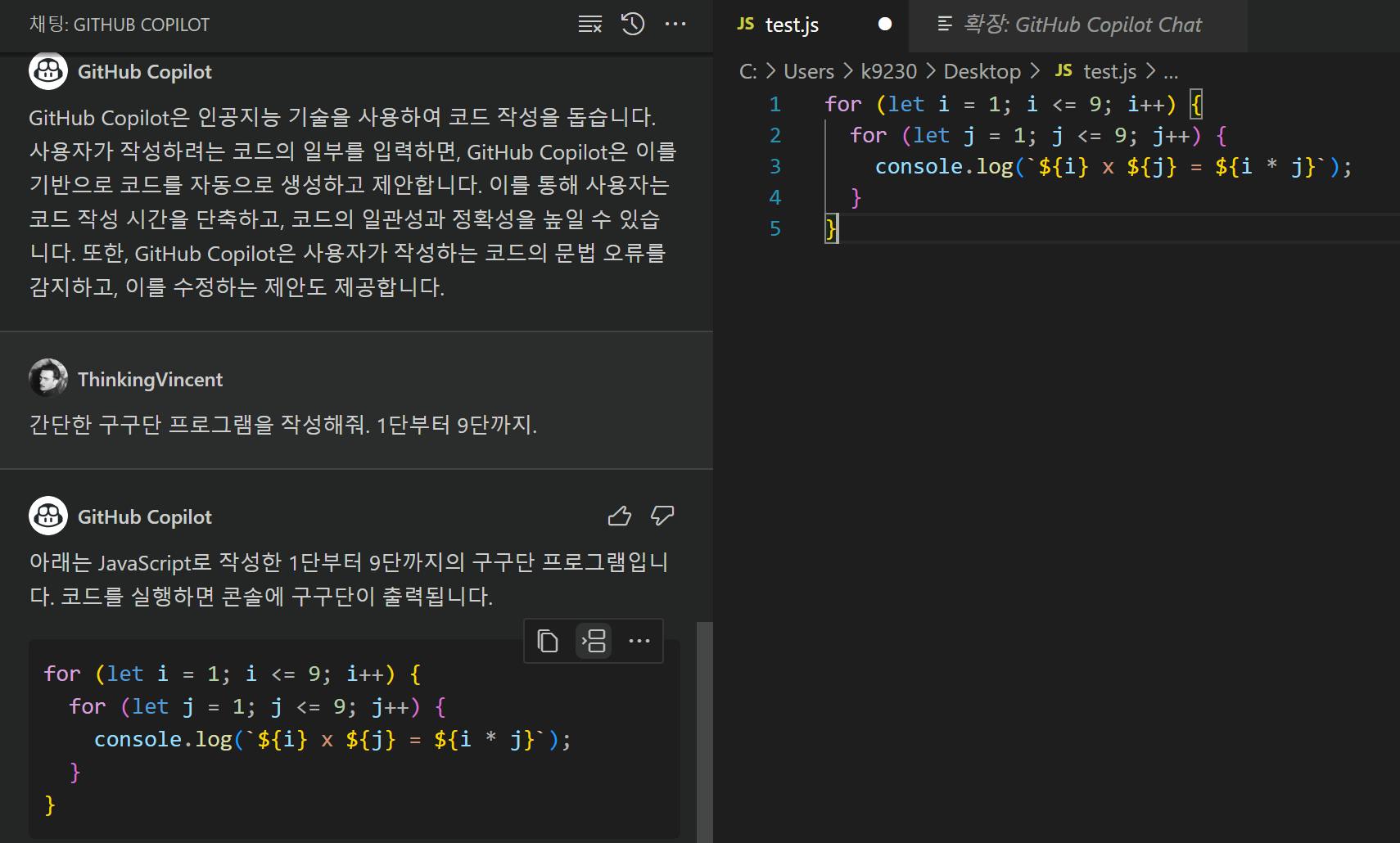Click the chat panel vertical scrollbar

click(x=705, y=731)
